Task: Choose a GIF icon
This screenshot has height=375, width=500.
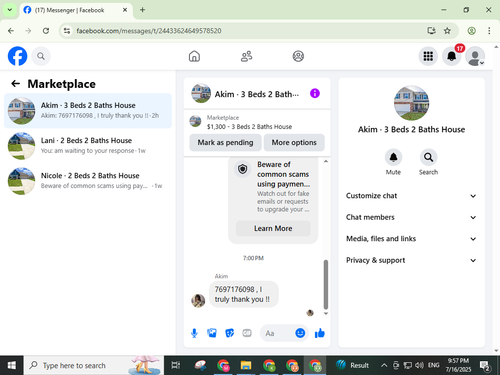Action: [247, 333]
